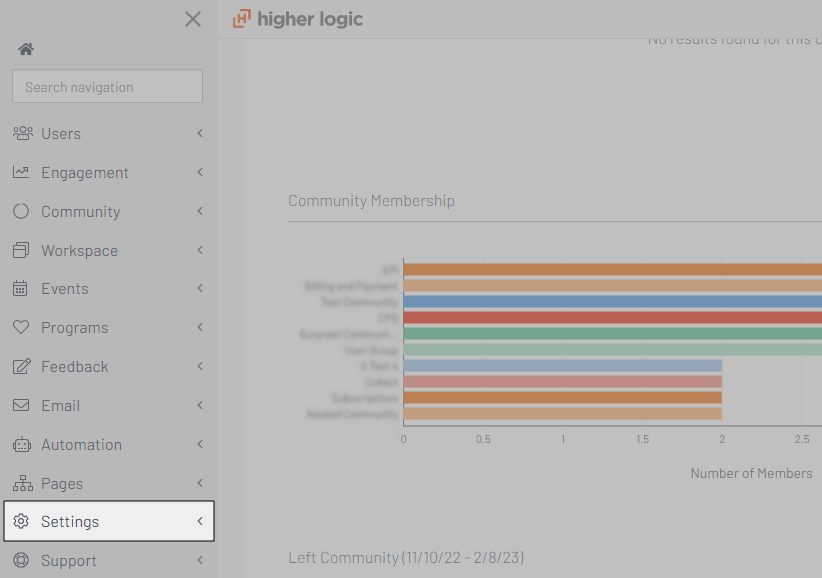Expand the Email section chevron
Screen dimensions: 822x578
200,405
